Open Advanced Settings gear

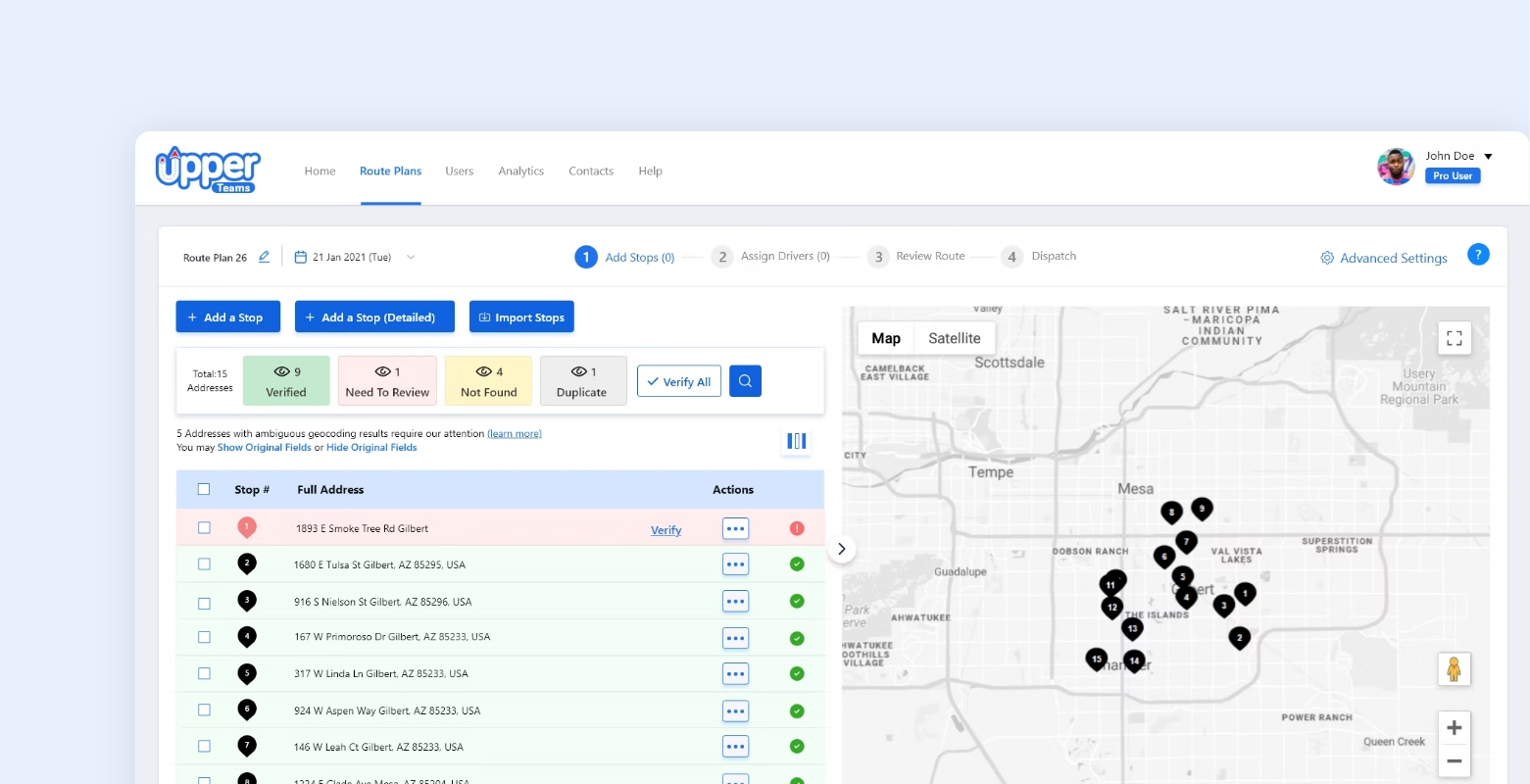(x=1326, y=257)
